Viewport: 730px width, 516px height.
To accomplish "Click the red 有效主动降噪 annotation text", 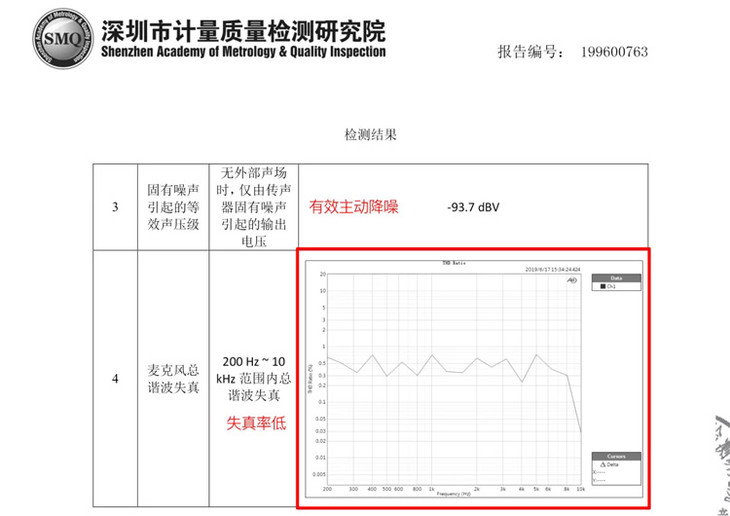I will click(x=354, y=207).
